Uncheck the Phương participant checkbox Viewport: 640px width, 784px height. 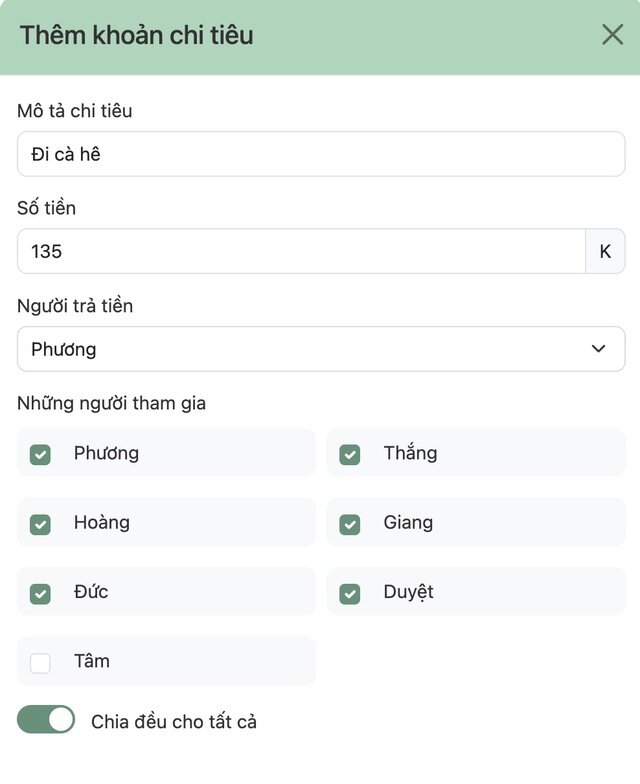pyautogui.click(x=40, y=454)
